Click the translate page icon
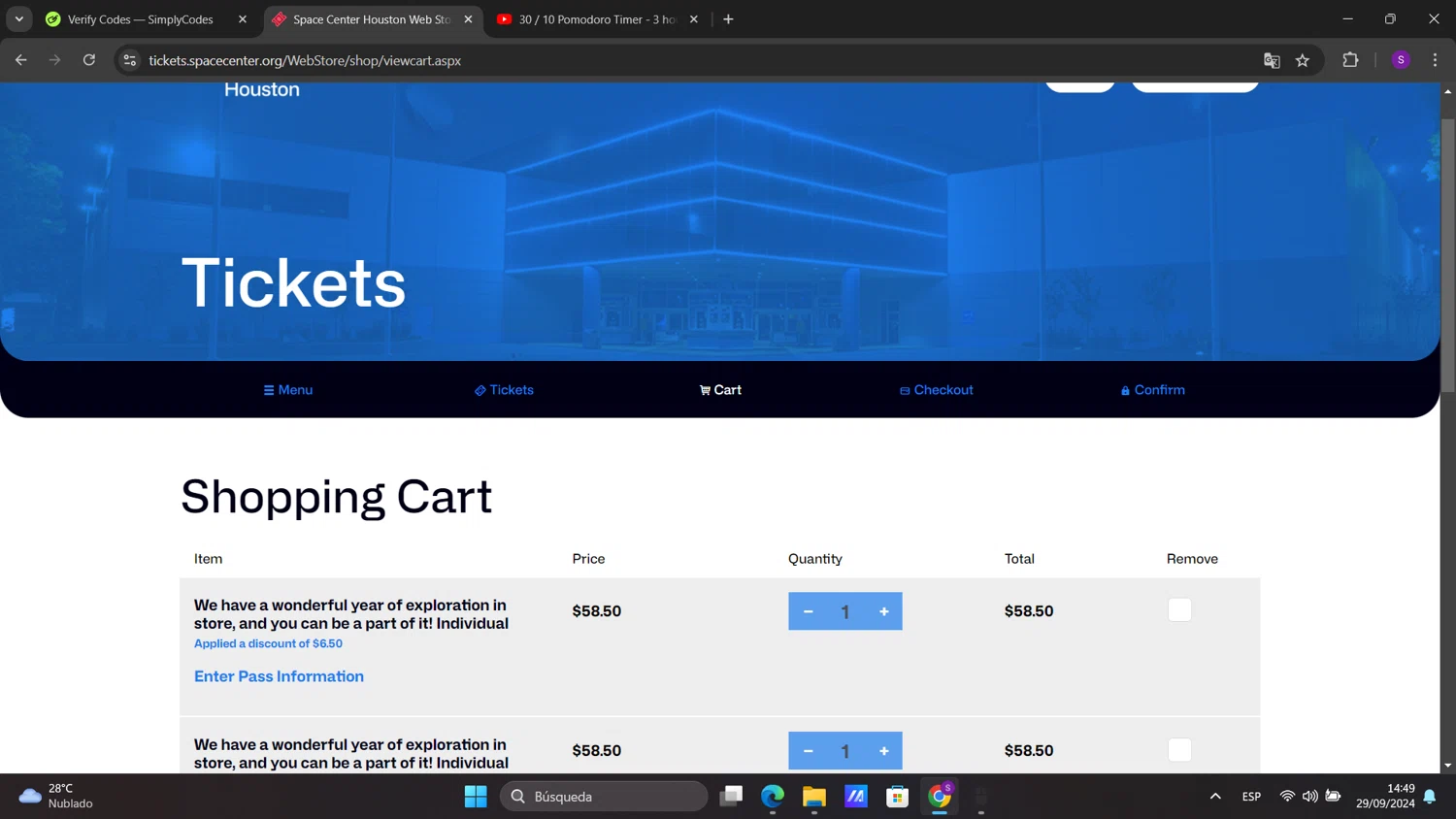The height and width of the screenshot is (819, 1456). (1272, 60)
